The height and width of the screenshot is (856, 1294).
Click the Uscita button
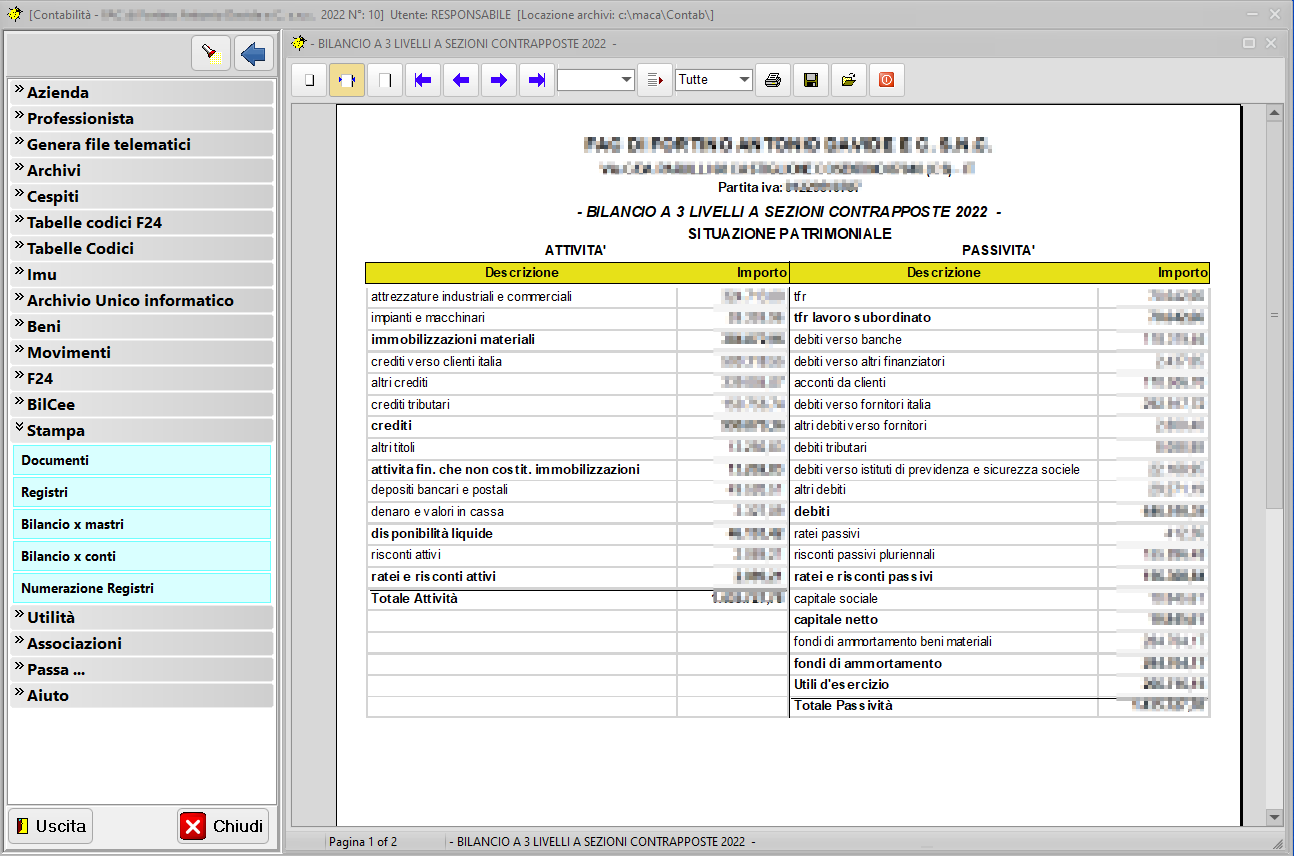[51, 826]
